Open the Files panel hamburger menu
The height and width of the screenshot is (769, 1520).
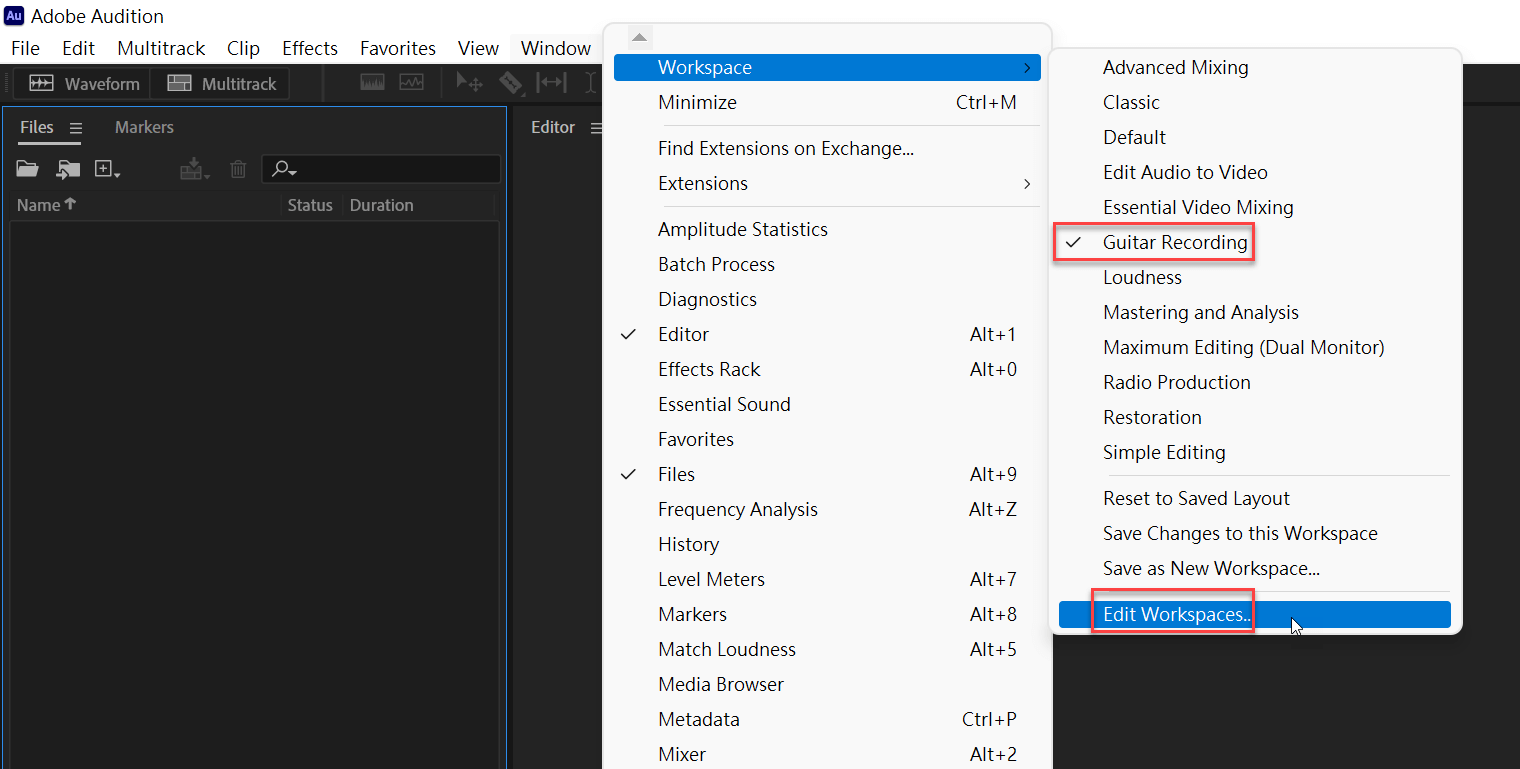point(76,128)
